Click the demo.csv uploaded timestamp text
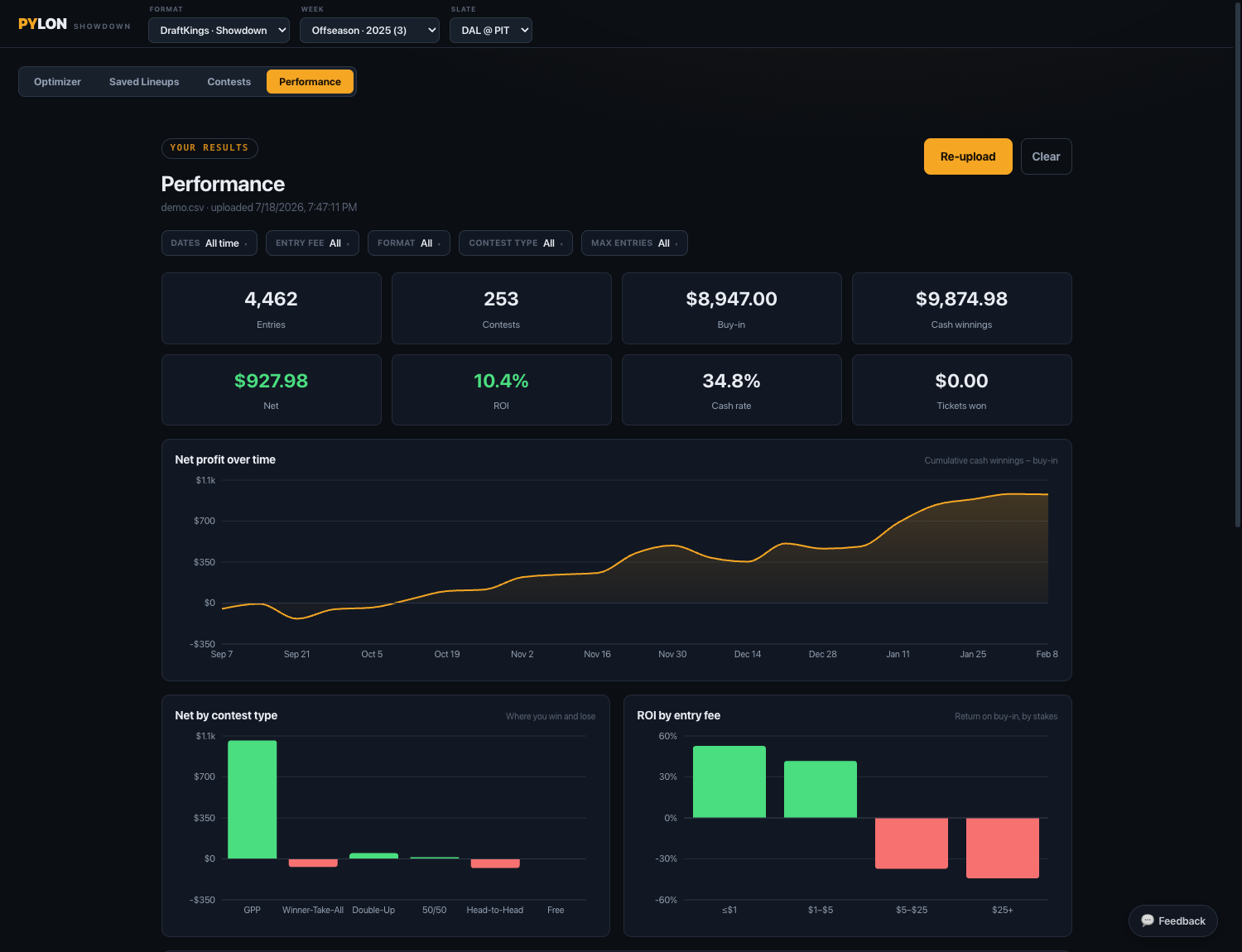 [259, 208]
